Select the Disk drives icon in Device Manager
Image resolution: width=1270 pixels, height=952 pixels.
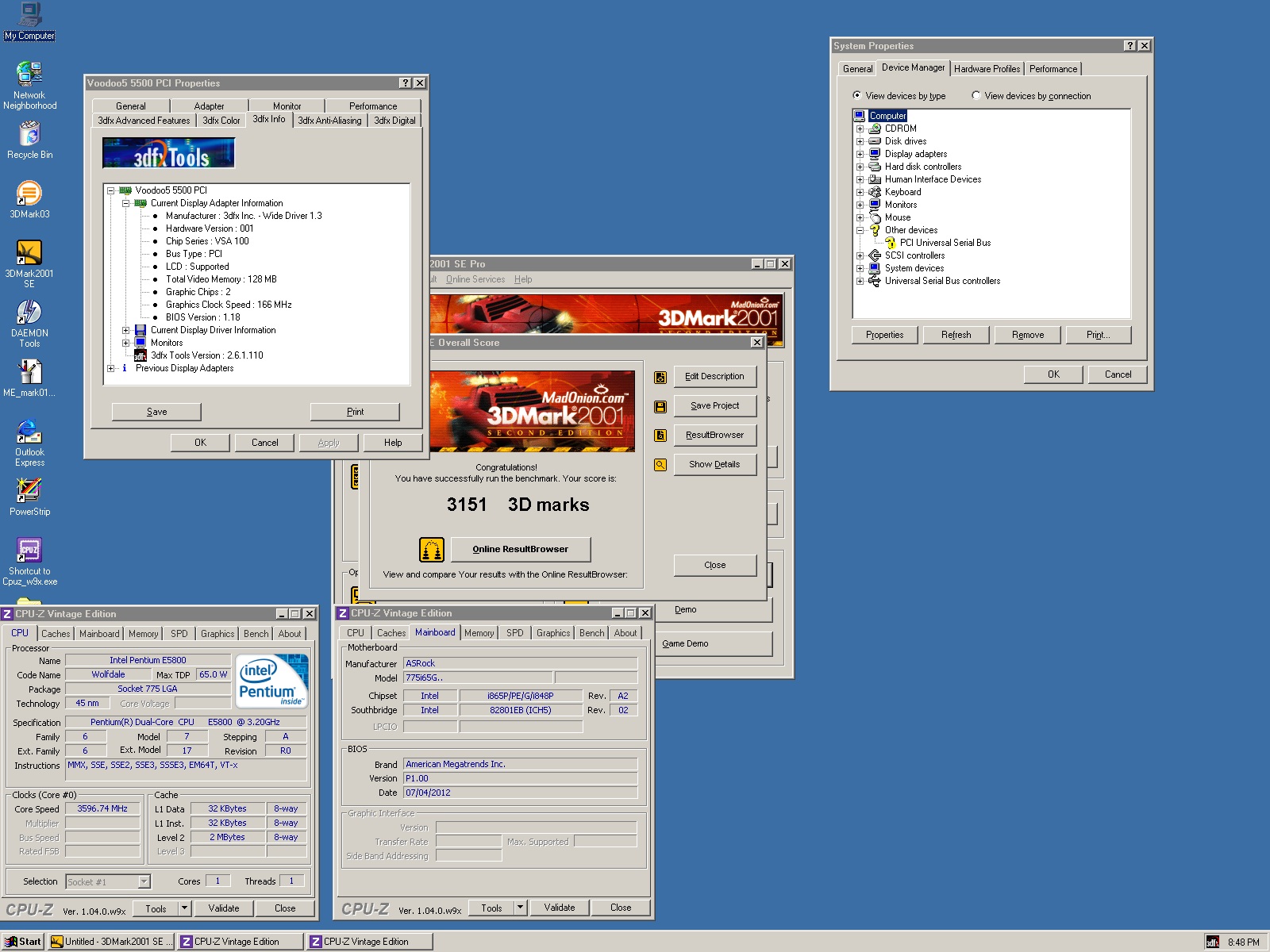875,141
